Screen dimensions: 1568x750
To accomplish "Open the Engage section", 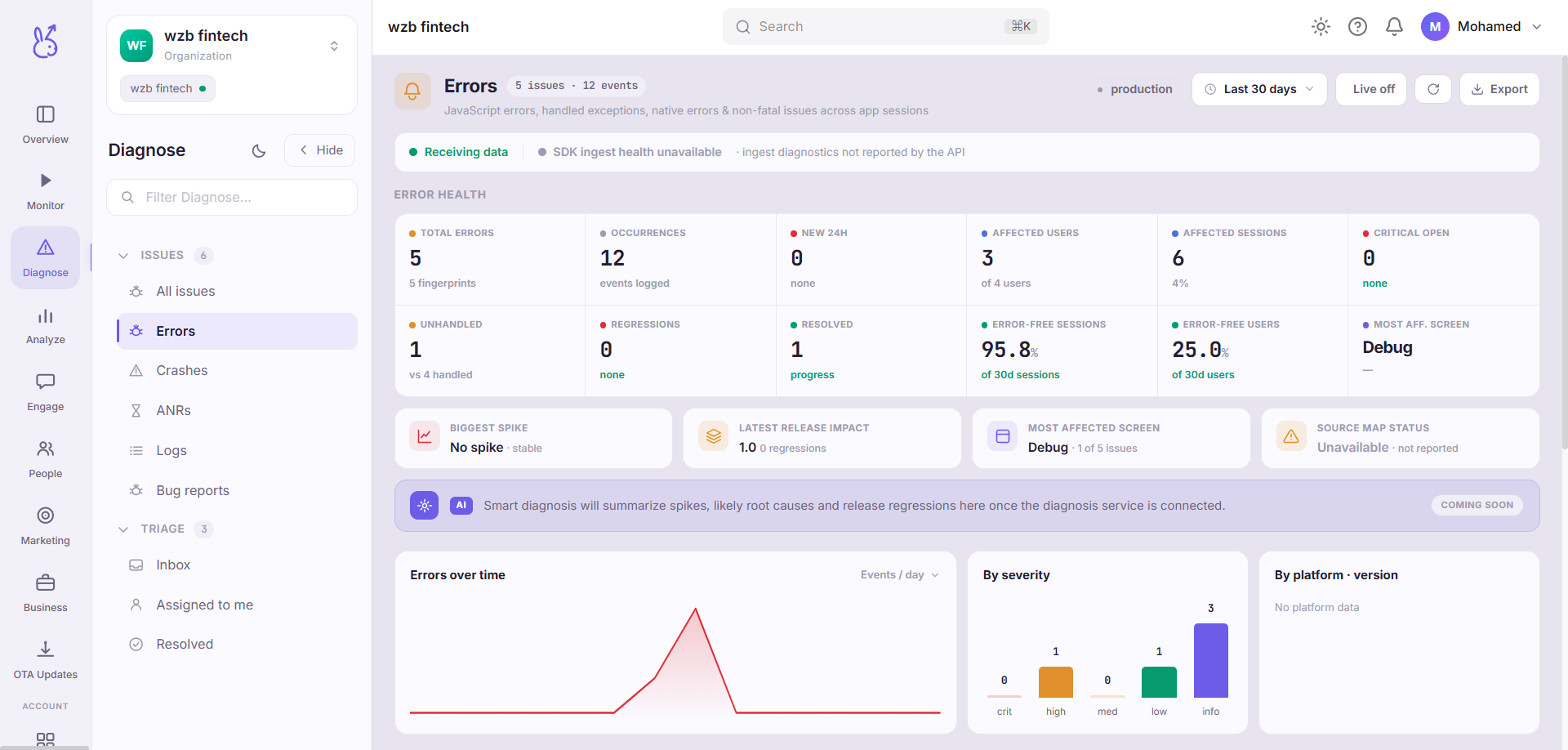I will tap(46, 393).
